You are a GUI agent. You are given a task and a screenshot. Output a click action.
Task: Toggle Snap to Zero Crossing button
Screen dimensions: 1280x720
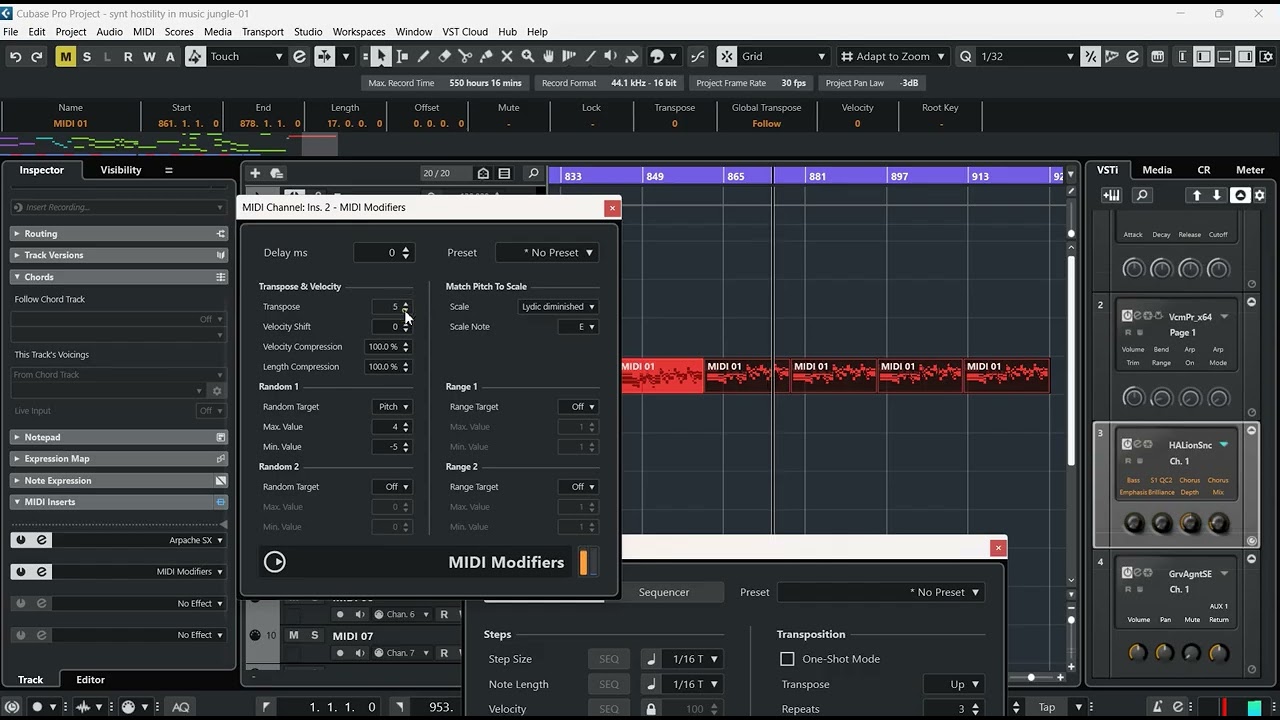point(697,57)
